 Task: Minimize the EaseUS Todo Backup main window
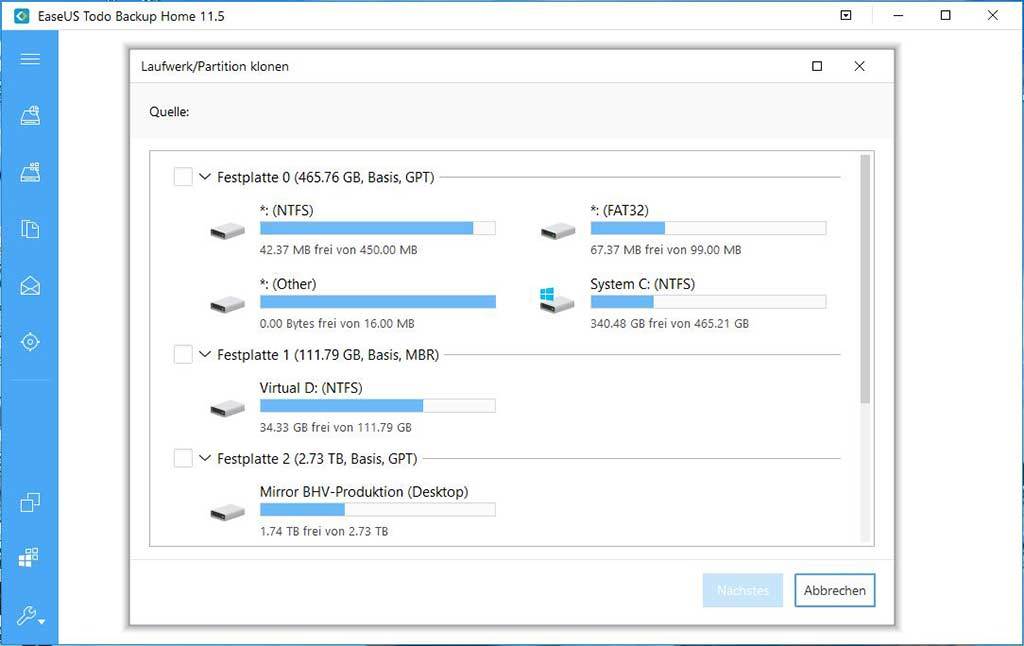(x=899, y=15)
